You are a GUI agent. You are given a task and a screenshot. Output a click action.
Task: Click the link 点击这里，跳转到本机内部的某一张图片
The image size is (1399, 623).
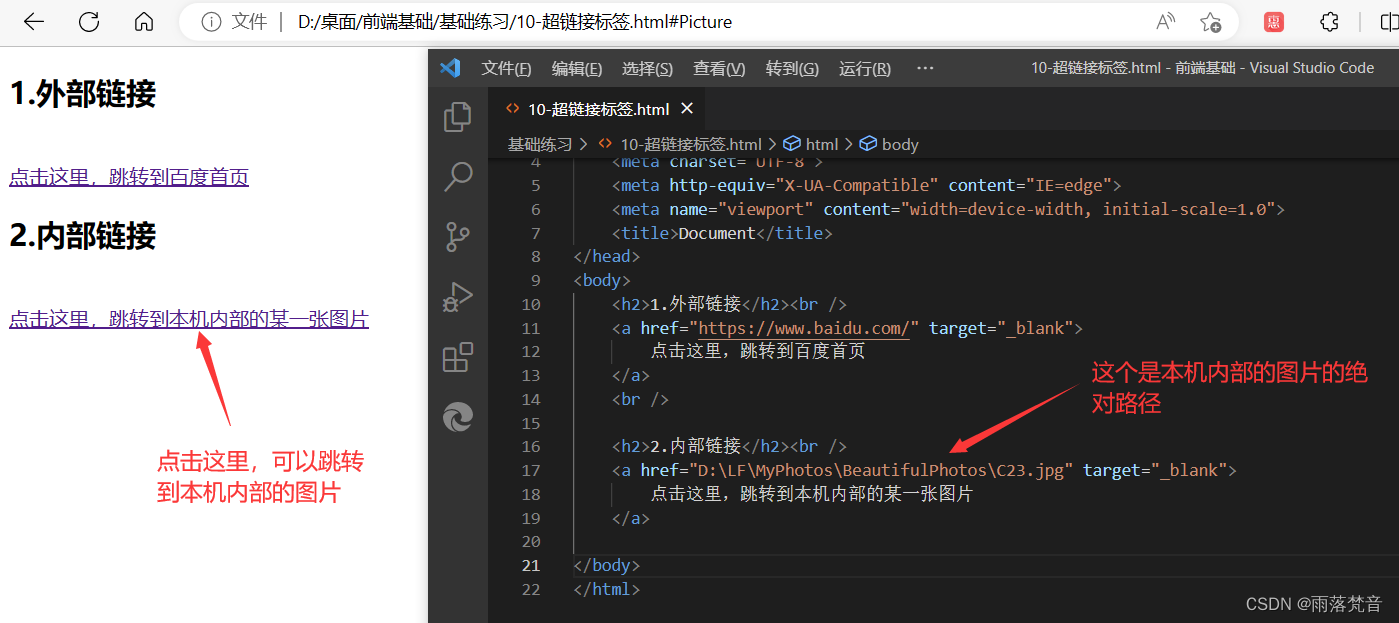point(189,319)
